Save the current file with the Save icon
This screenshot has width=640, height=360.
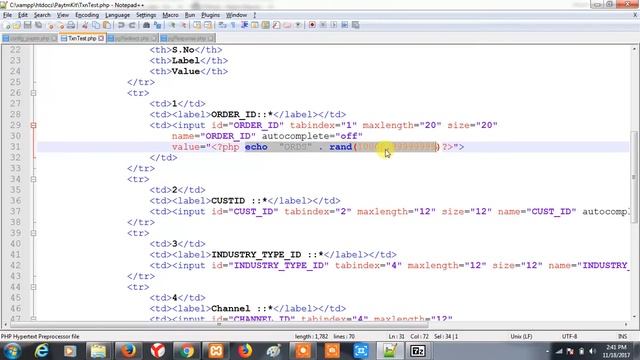(x=28, y=25)
